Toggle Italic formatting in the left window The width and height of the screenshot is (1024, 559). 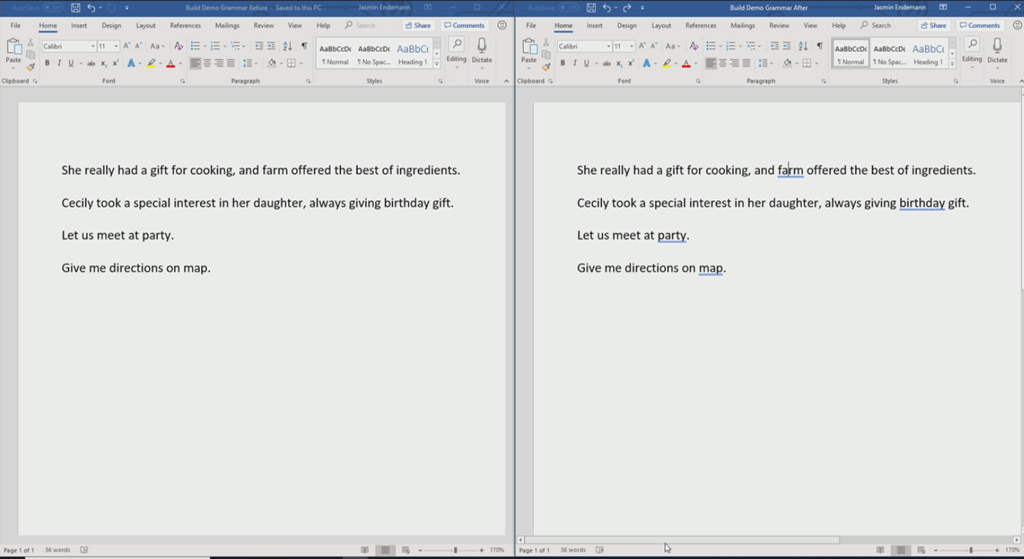pyautogui.click(x=59, y=63)
